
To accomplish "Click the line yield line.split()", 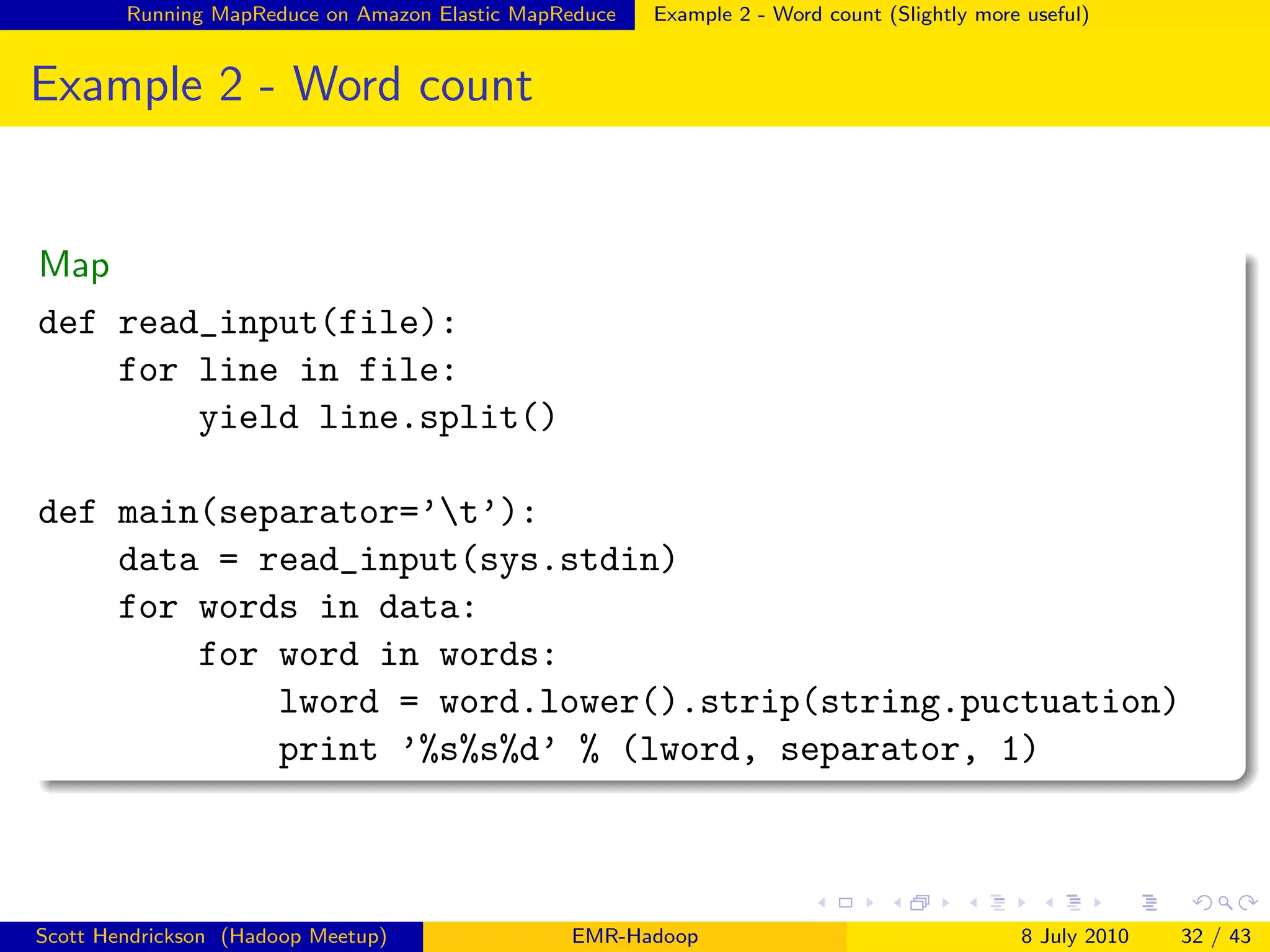I will (x=376, y=418).
